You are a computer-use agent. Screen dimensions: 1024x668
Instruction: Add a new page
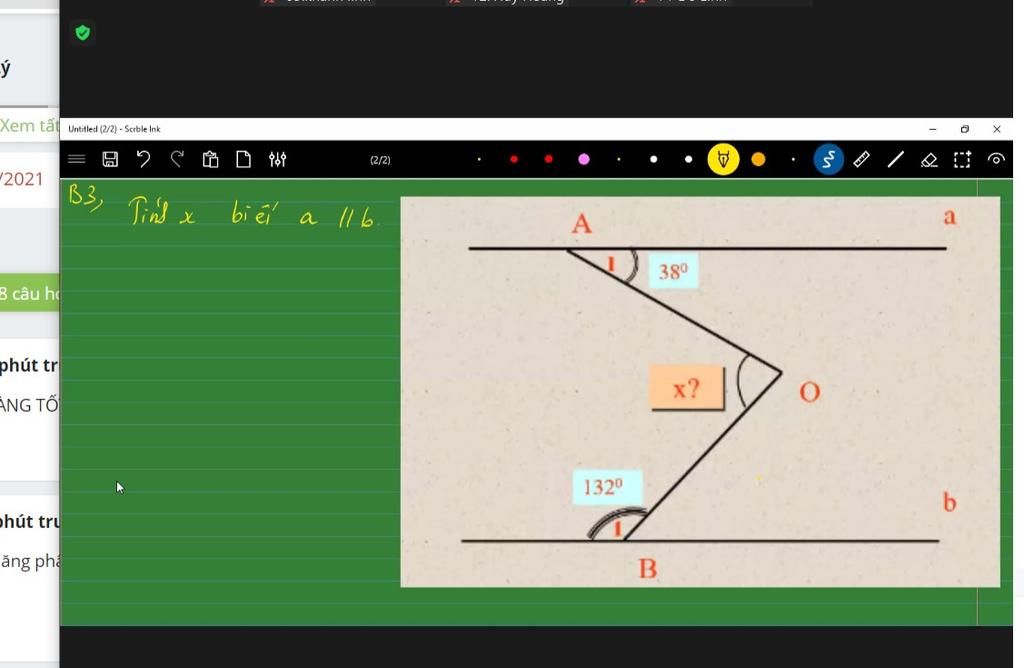click(244, 159)
